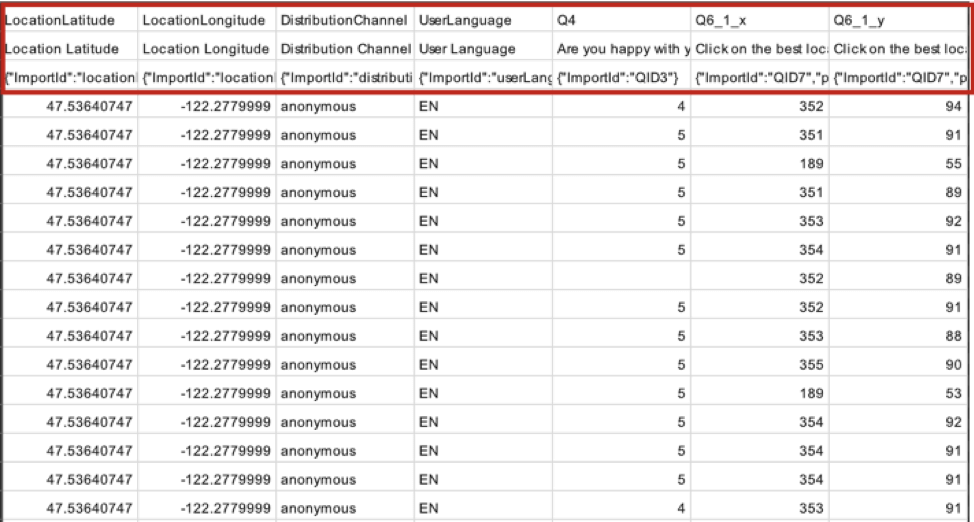Click 'Click on the best loc' under Q6_1_x
The height and width of the screenshot is (522, 974).
click(x=760, y=49)
